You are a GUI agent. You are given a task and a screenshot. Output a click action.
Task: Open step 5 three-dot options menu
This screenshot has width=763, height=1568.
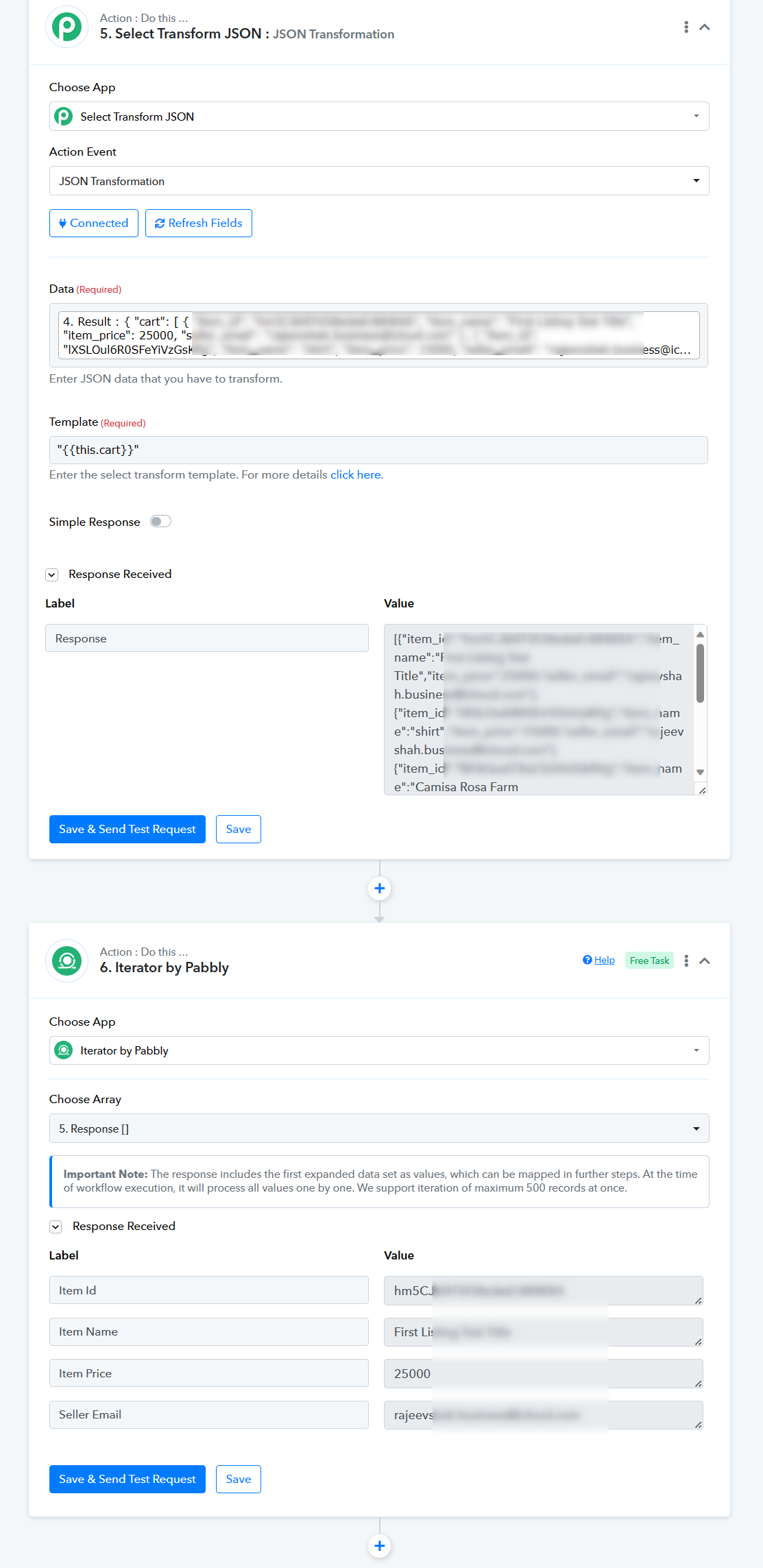(686, 27)
